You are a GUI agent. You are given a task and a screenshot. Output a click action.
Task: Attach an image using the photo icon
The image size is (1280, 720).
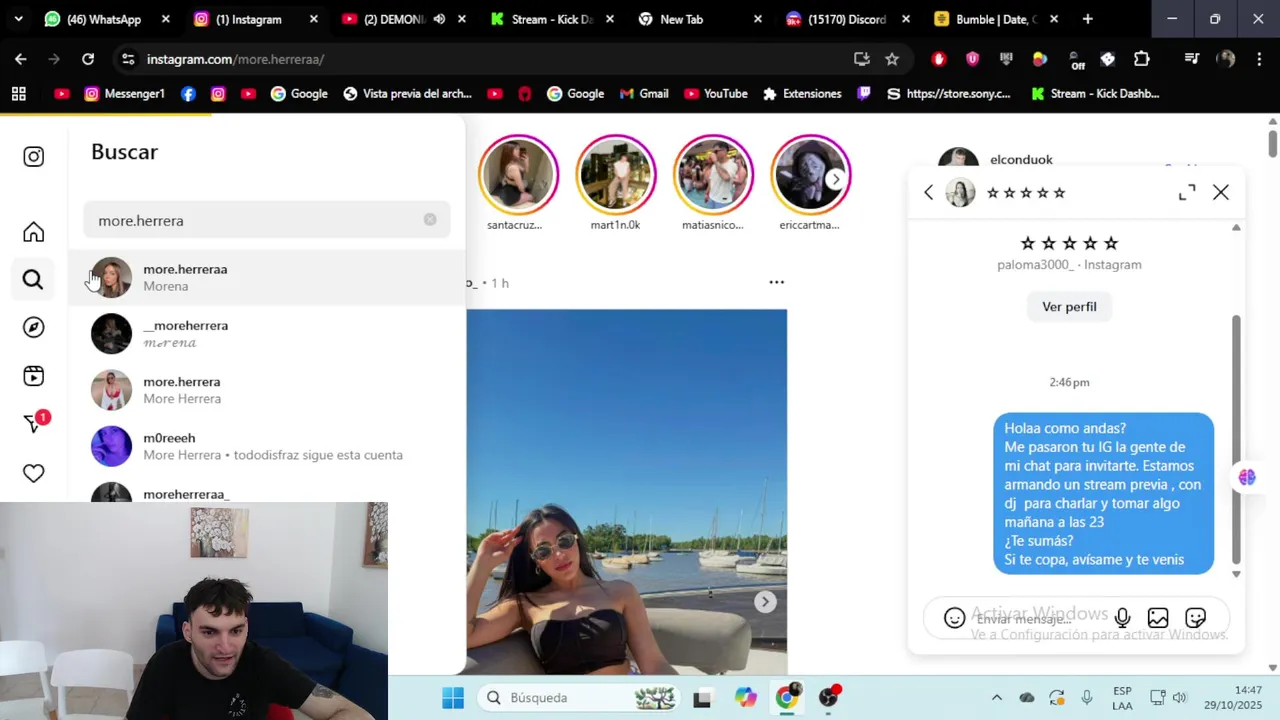(x=1158, y=618)
